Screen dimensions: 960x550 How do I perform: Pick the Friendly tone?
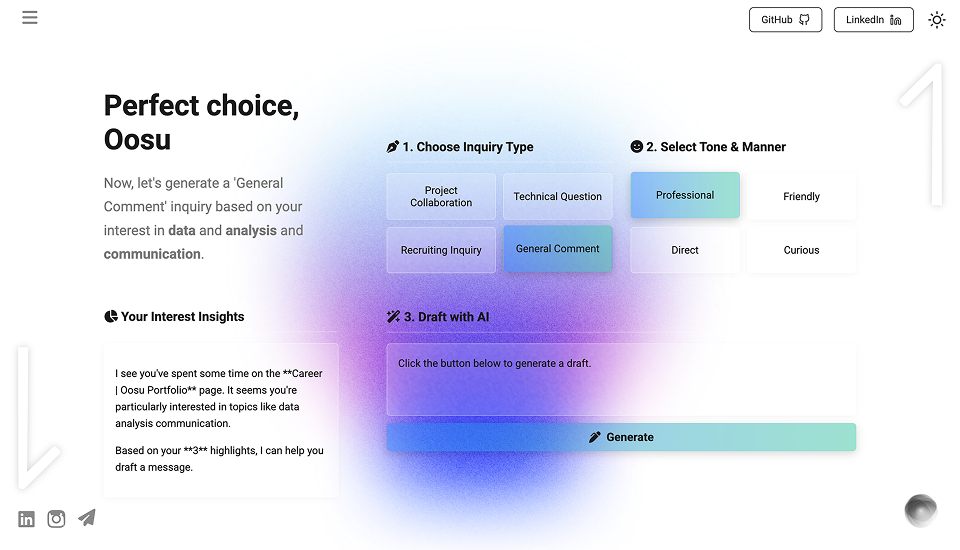(x=801, y=196)
